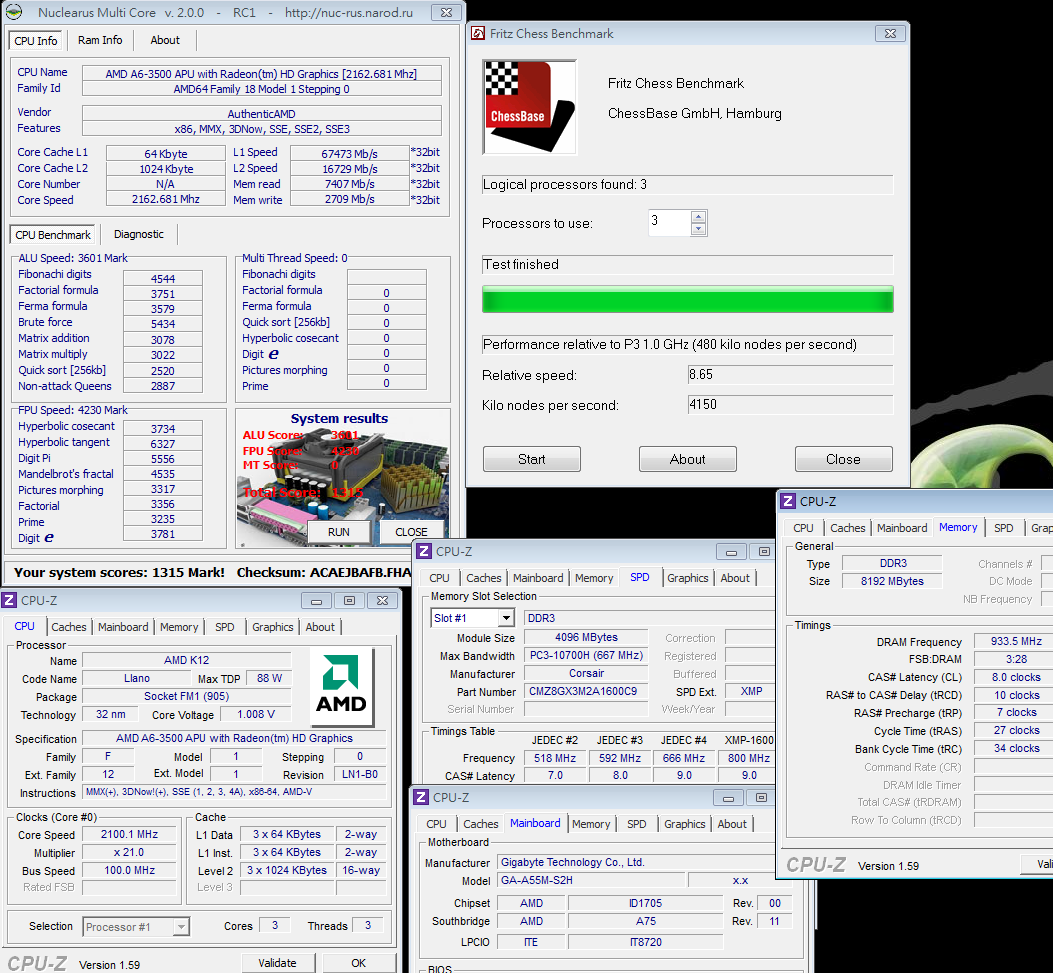The height and width of the screenshot is (973, 1053).
Task: Click the Core Speed value 2100.1 MHz
Action: coord(129,834)
